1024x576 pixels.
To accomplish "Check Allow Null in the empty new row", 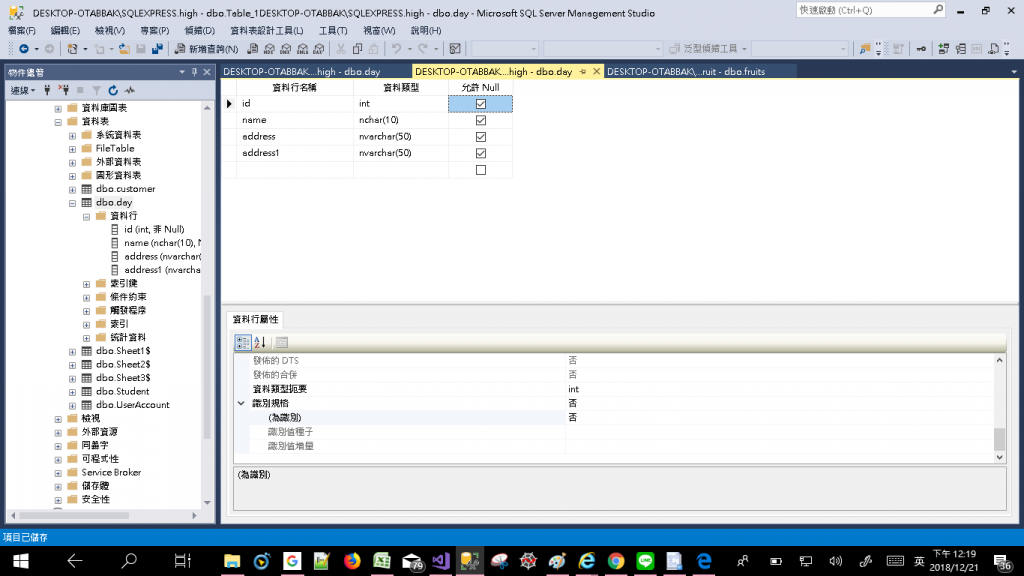I will [x=481, y=170].
